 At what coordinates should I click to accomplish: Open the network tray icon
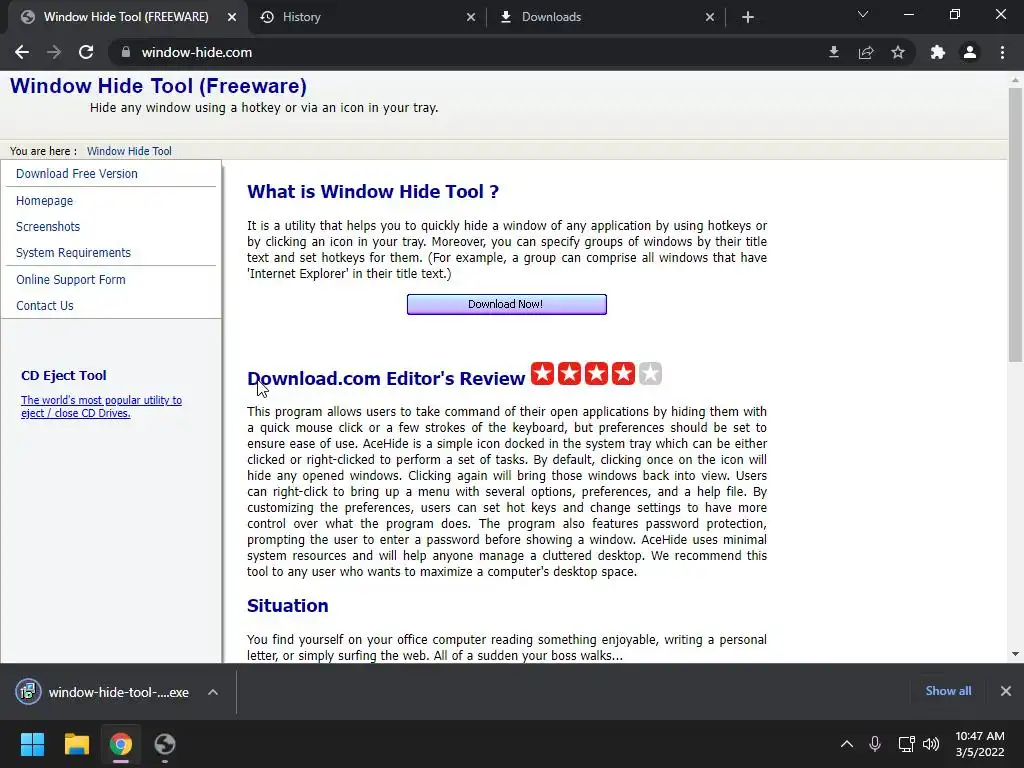[906, 744]
